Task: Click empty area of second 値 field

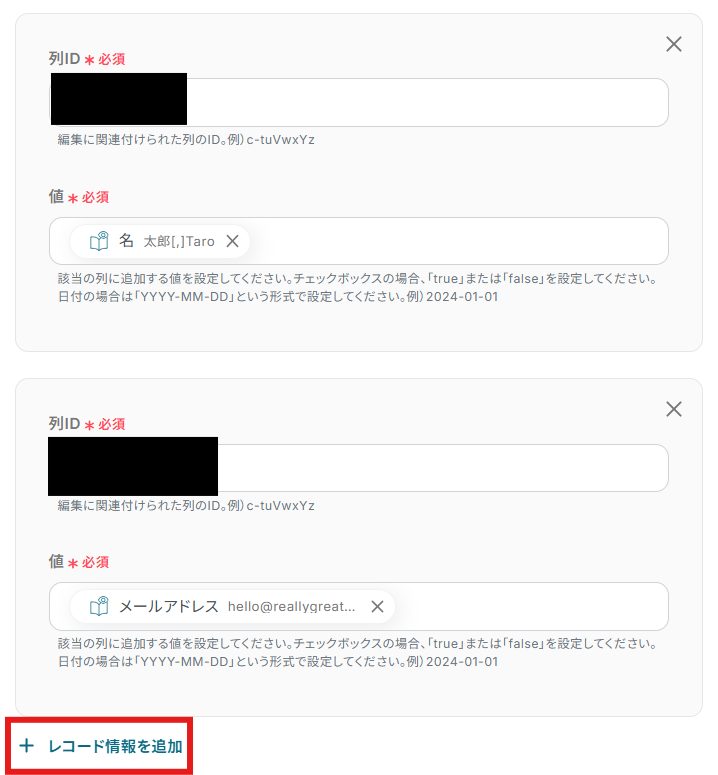Action: [x=529, y=606]
